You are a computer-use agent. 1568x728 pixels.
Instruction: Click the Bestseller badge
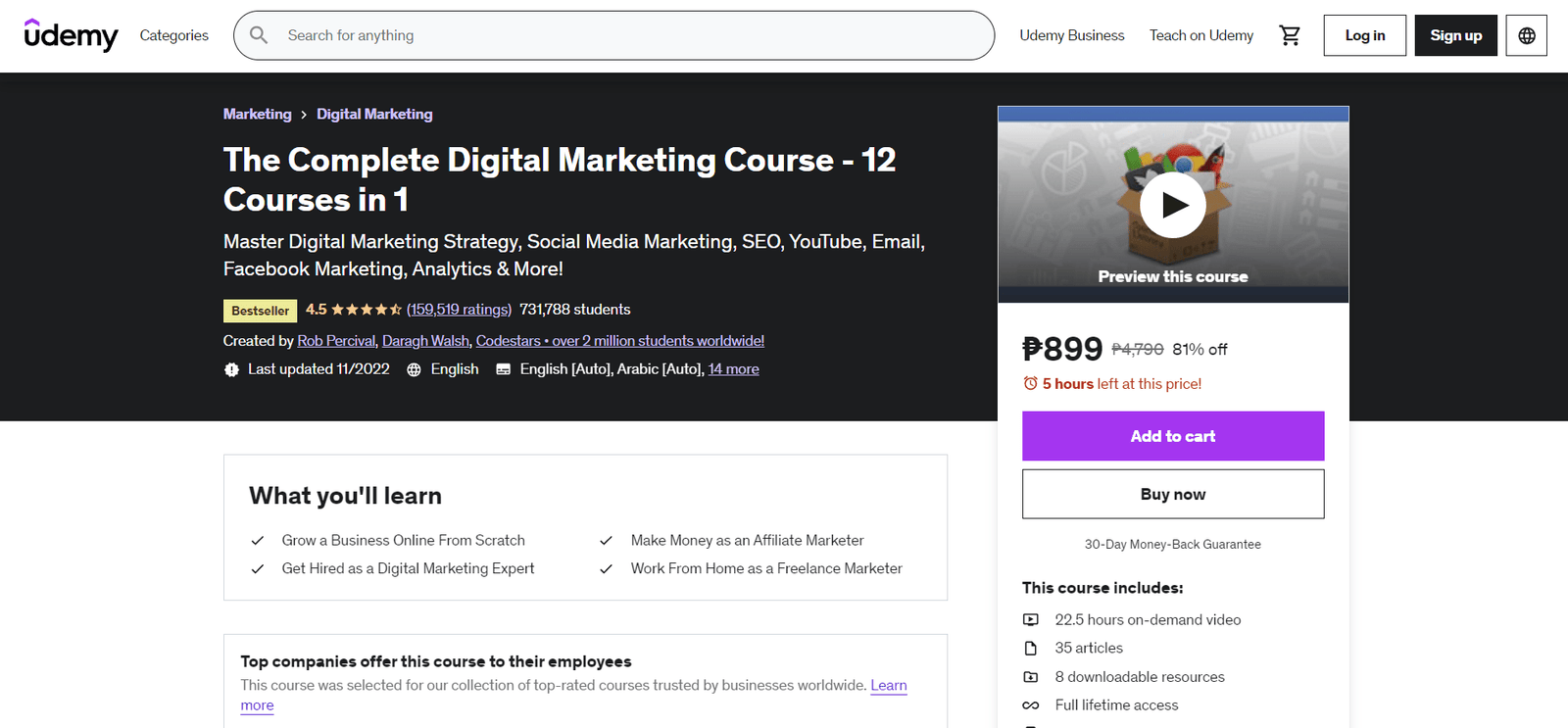point(260,310)
